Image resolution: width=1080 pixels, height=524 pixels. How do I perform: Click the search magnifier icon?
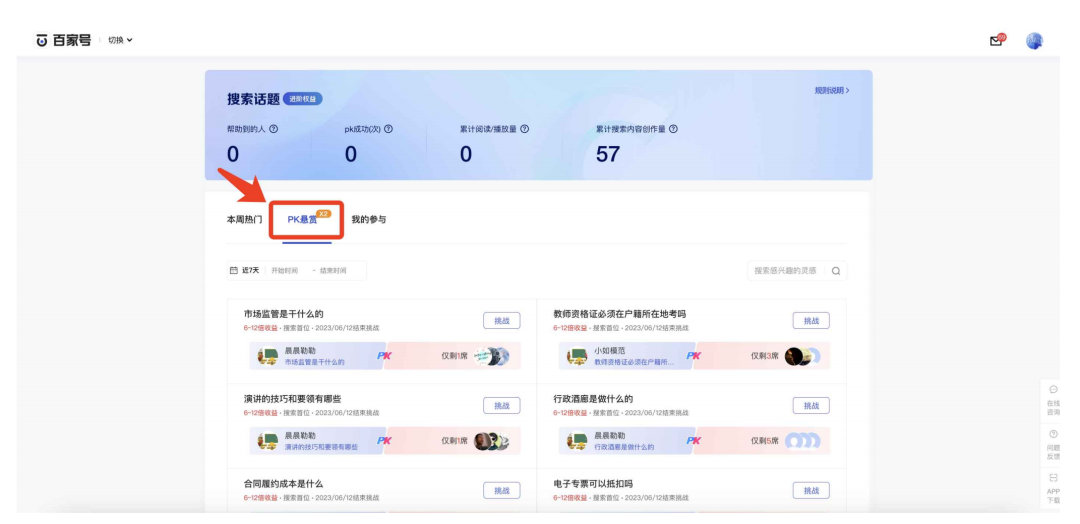(836, 271)
